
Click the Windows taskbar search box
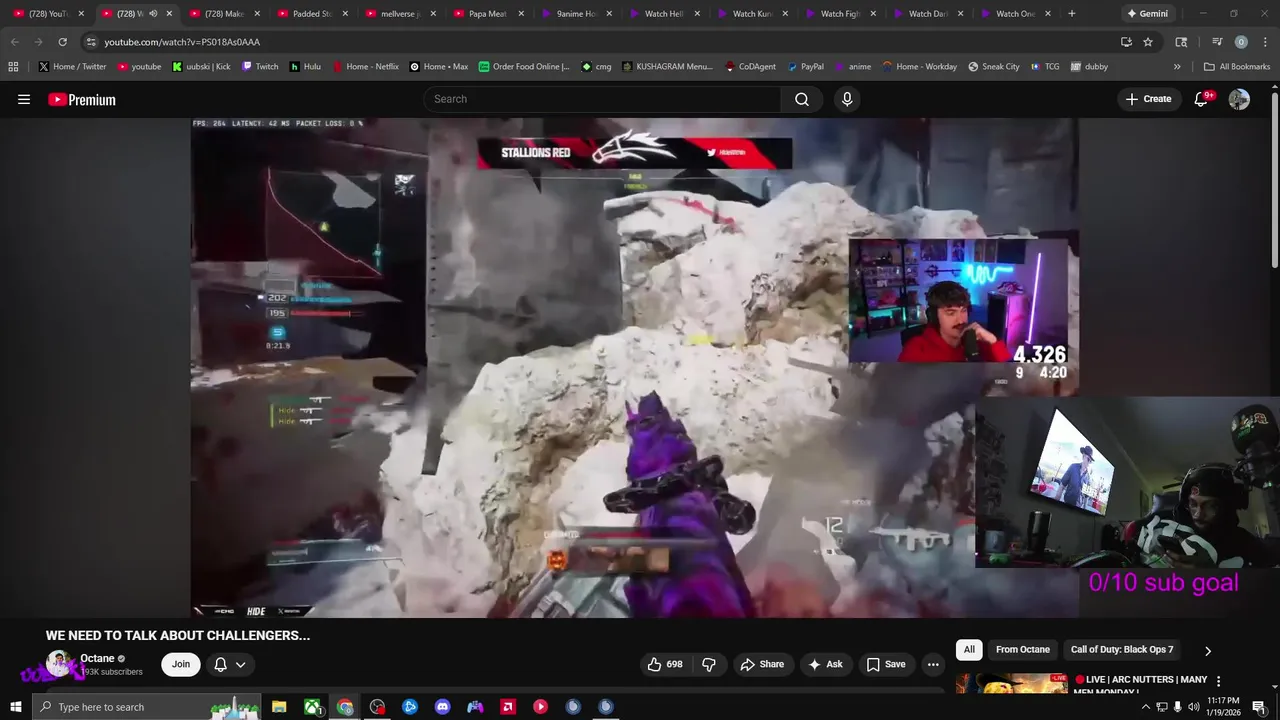147,707
